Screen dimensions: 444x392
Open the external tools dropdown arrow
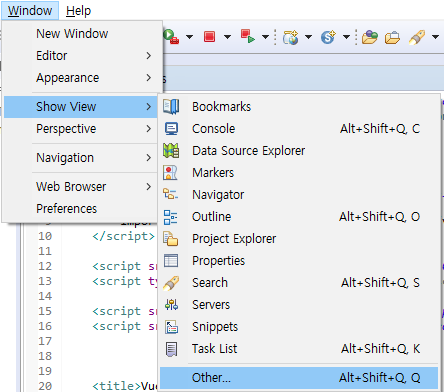click(x=189, y=37)
